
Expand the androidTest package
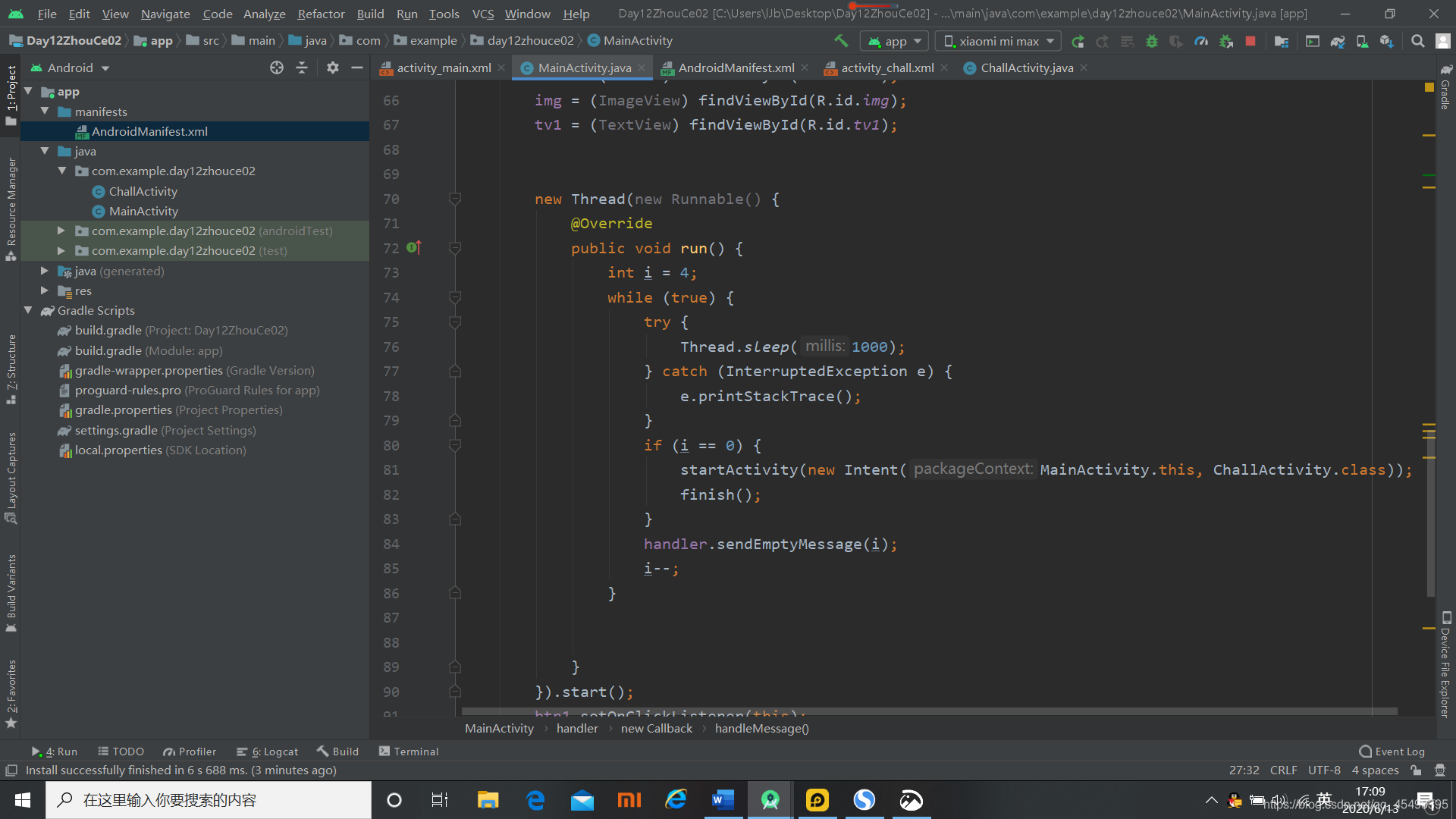click(61, 231)
